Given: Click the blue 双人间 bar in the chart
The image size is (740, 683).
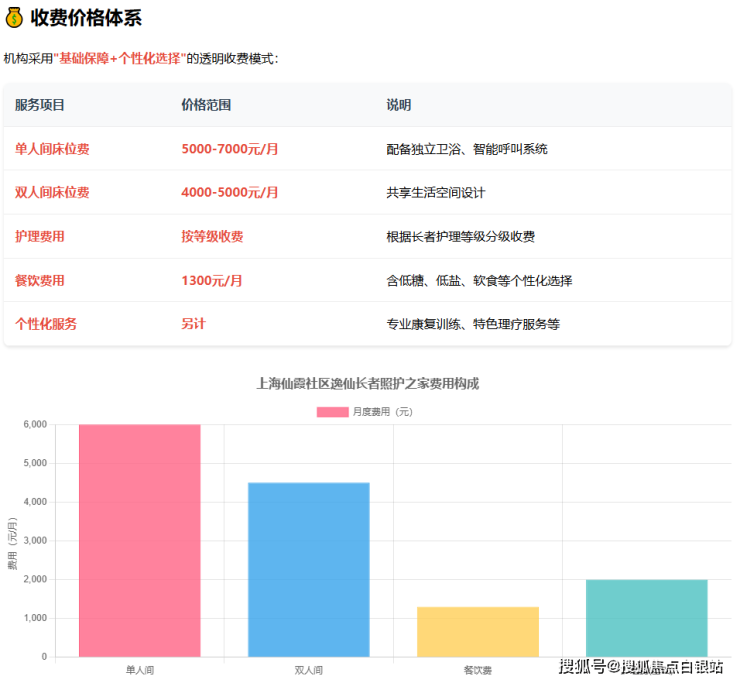Looking at the screenshot, I should tap(308, 569).
